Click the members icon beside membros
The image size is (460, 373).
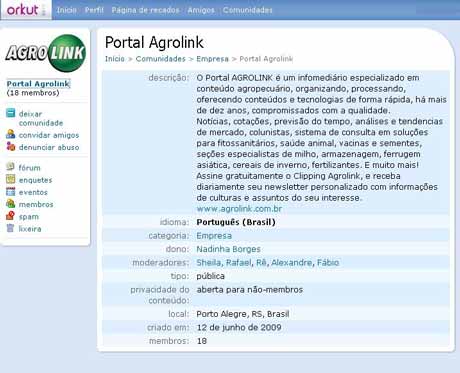[11, 204]
